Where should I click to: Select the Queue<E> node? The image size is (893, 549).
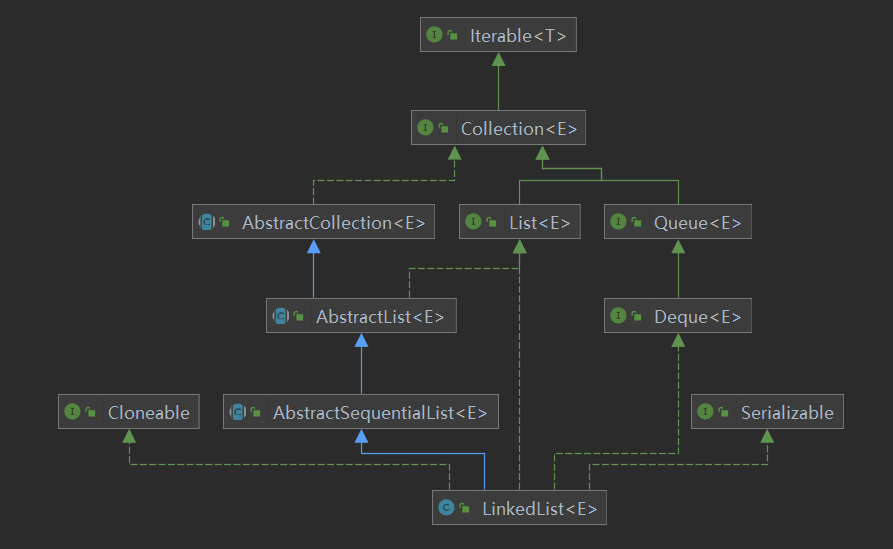coord(678,222)
